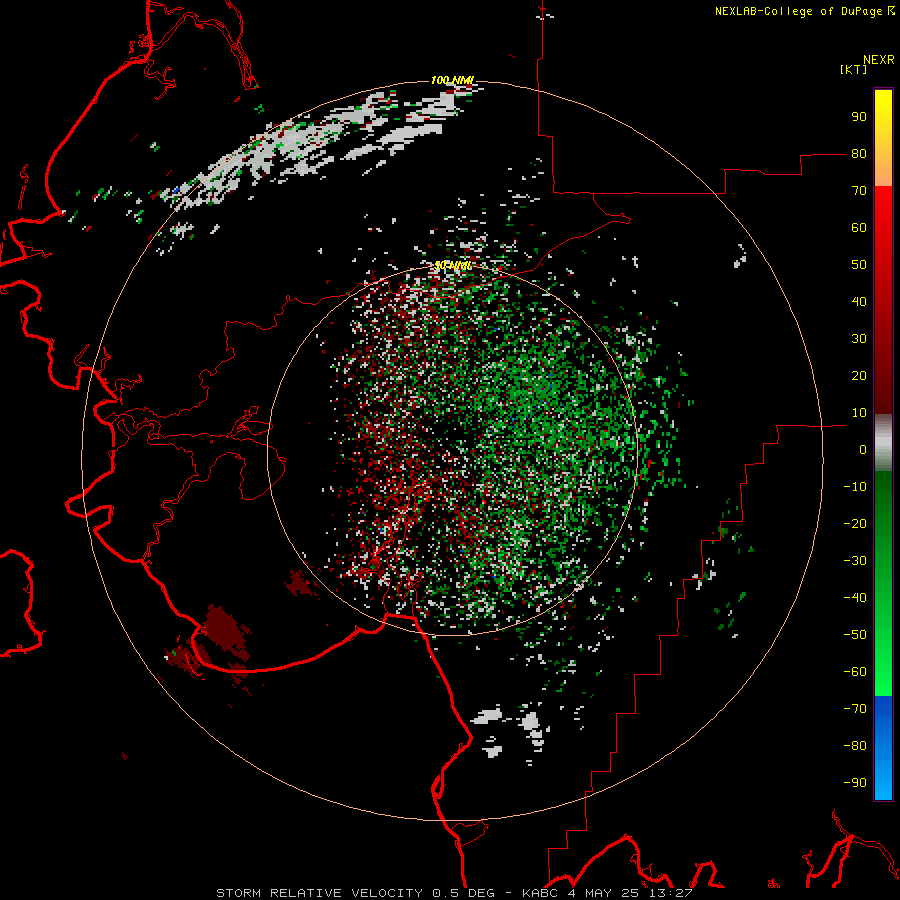Screen dimensions: 900x900
Task: Click the -90 knot scale label
Action: [855, 783]
